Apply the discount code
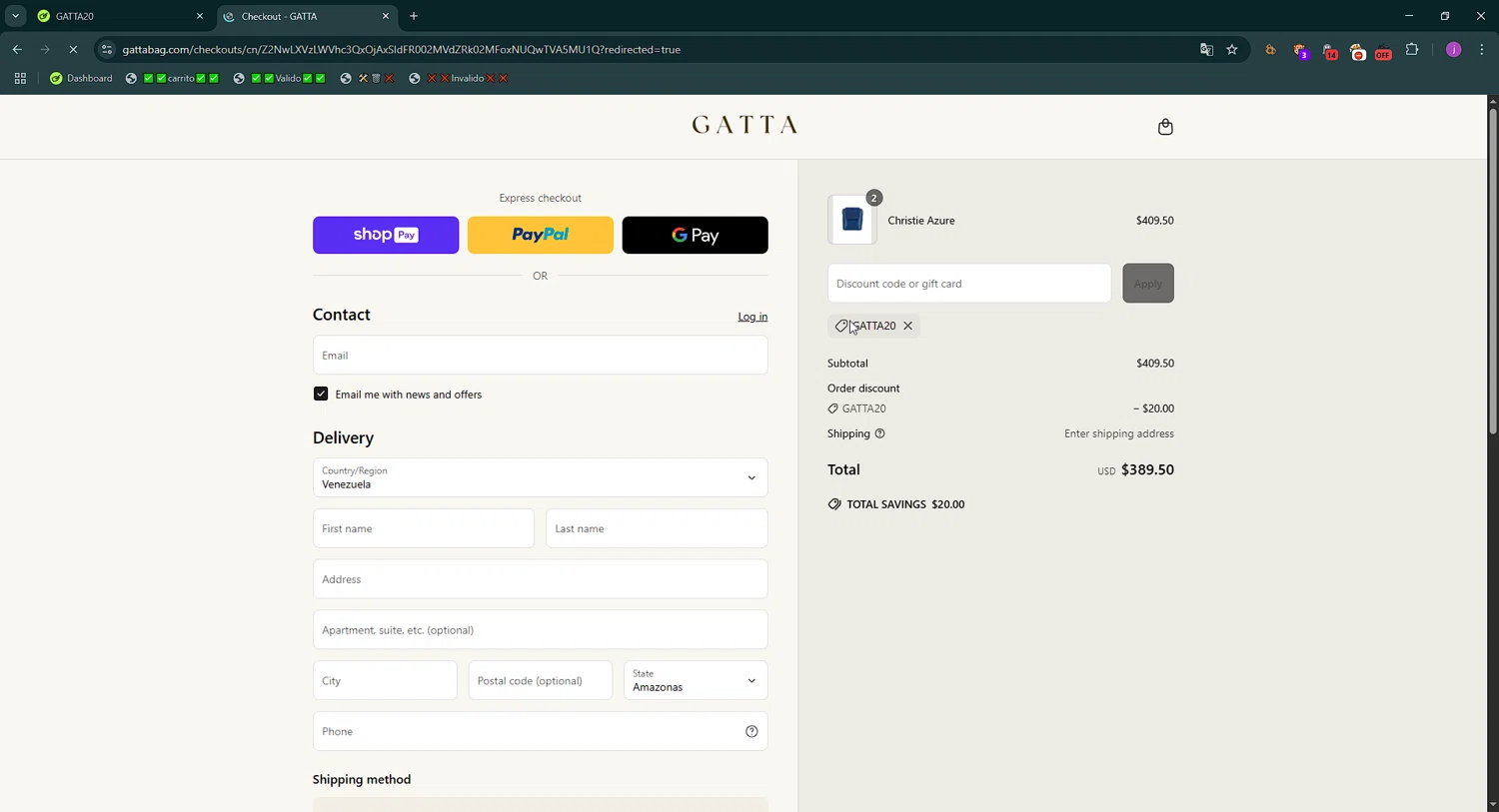This screenshot has height=812, width=1499. click(1147, 284)
